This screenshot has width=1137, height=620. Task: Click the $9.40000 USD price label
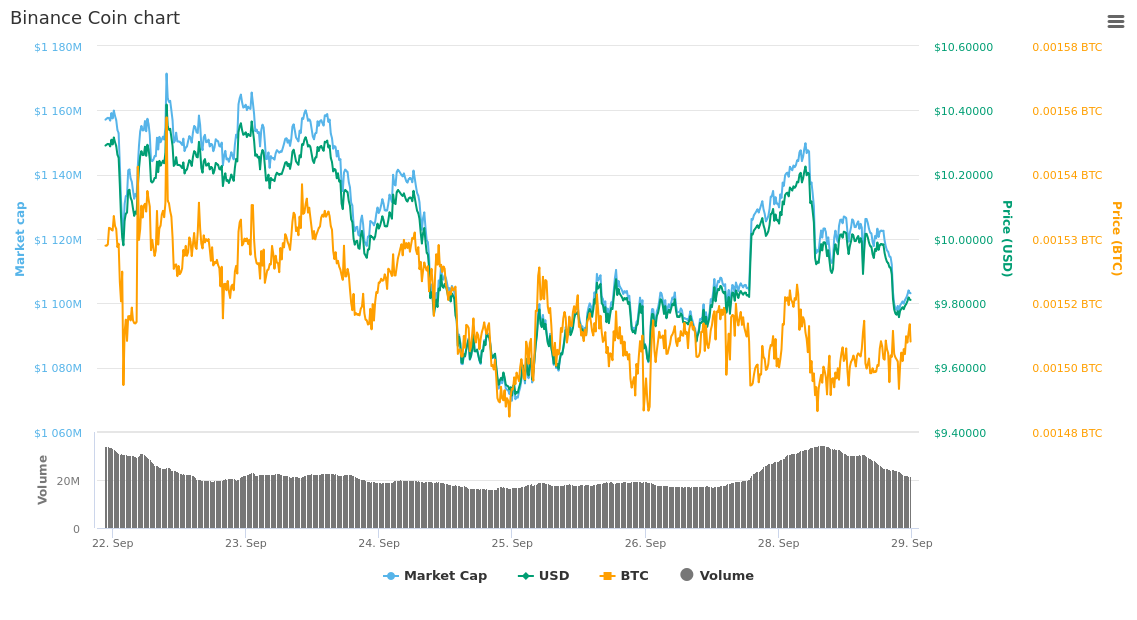point(960,433)
